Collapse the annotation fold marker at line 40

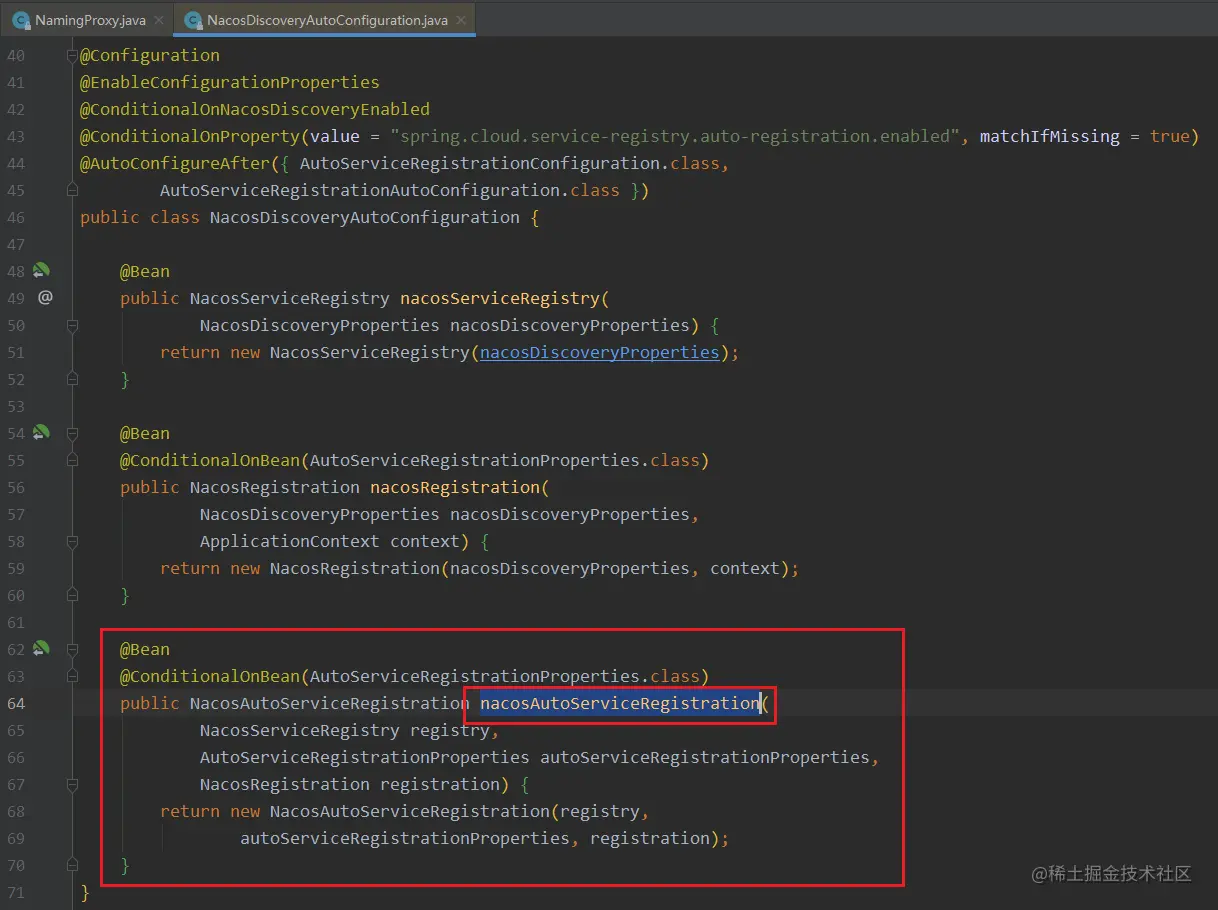pos(72,55)
